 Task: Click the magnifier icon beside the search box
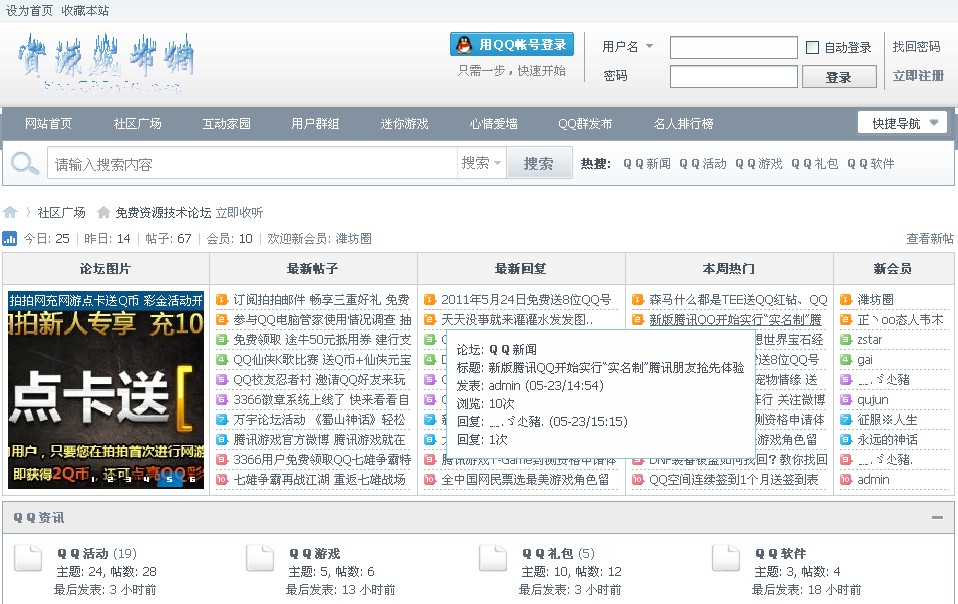pos(24,163)
